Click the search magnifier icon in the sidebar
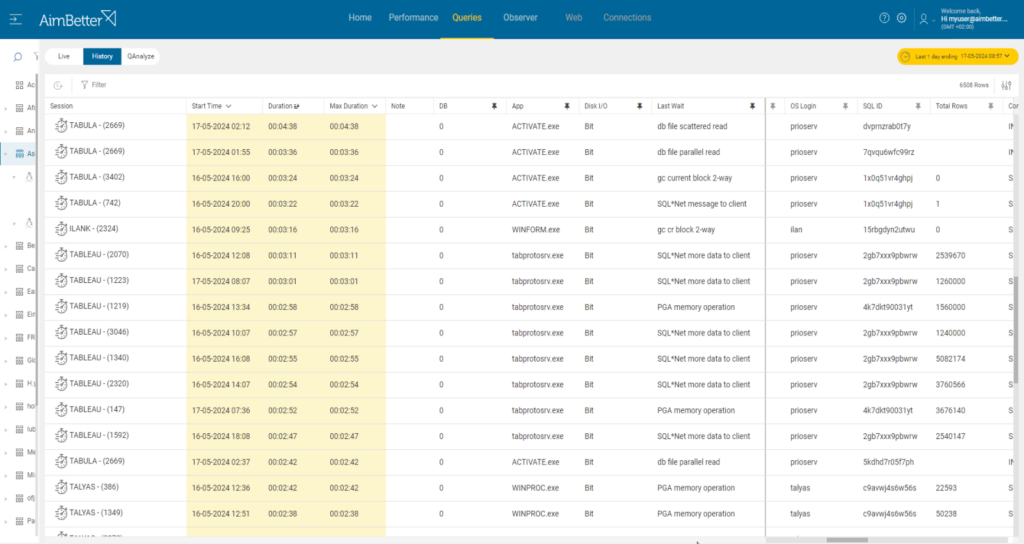 pyautogui.click(x=18, y=57)
